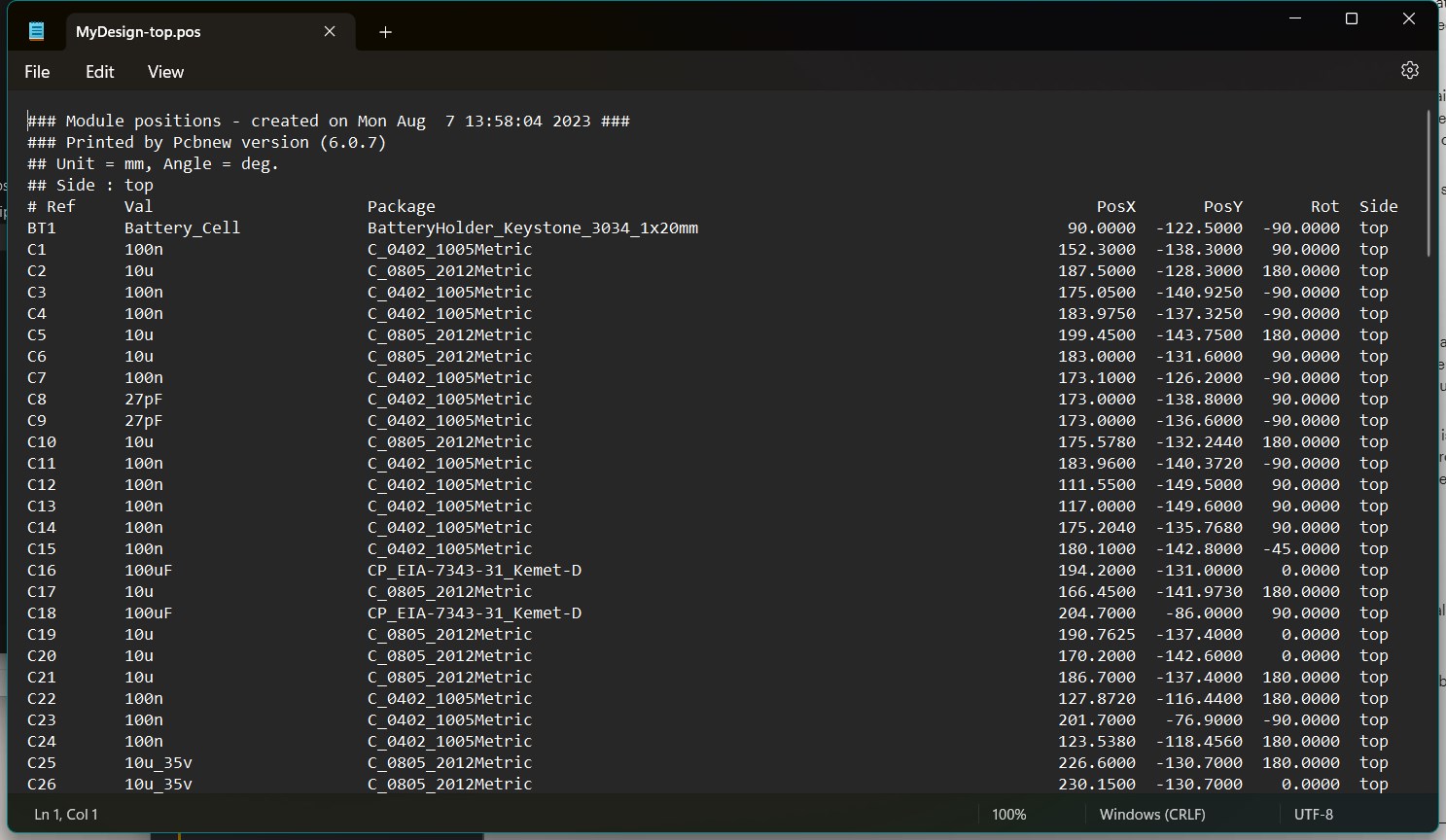This screenshot has height=840, width=1446.
Task: Maximize the Notepad window
Action: point(1351,18)
